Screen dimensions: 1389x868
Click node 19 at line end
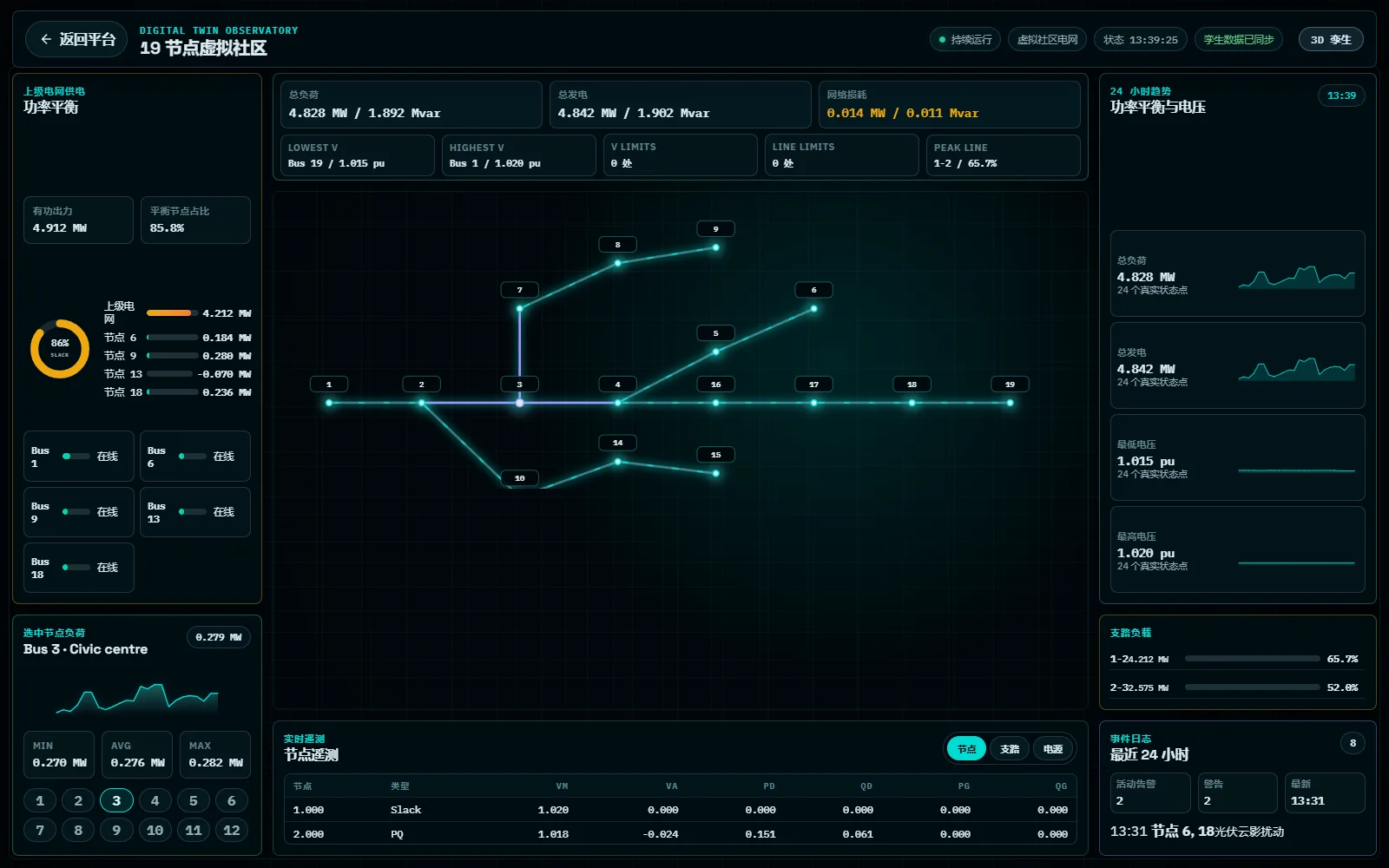tap(1010, 403)
